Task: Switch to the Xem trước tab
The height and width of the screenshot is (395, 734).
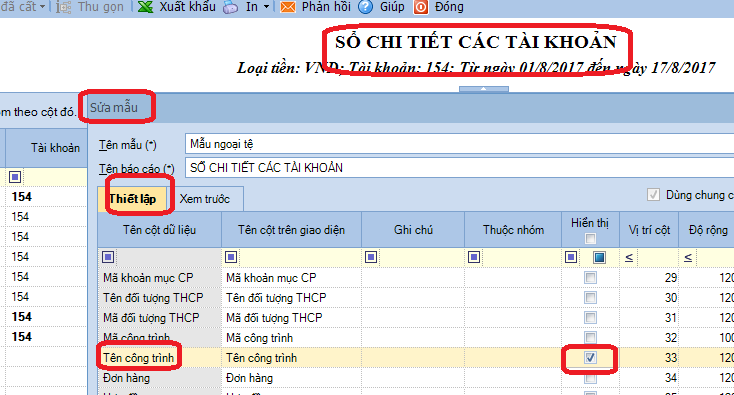Action: point(205,199)
